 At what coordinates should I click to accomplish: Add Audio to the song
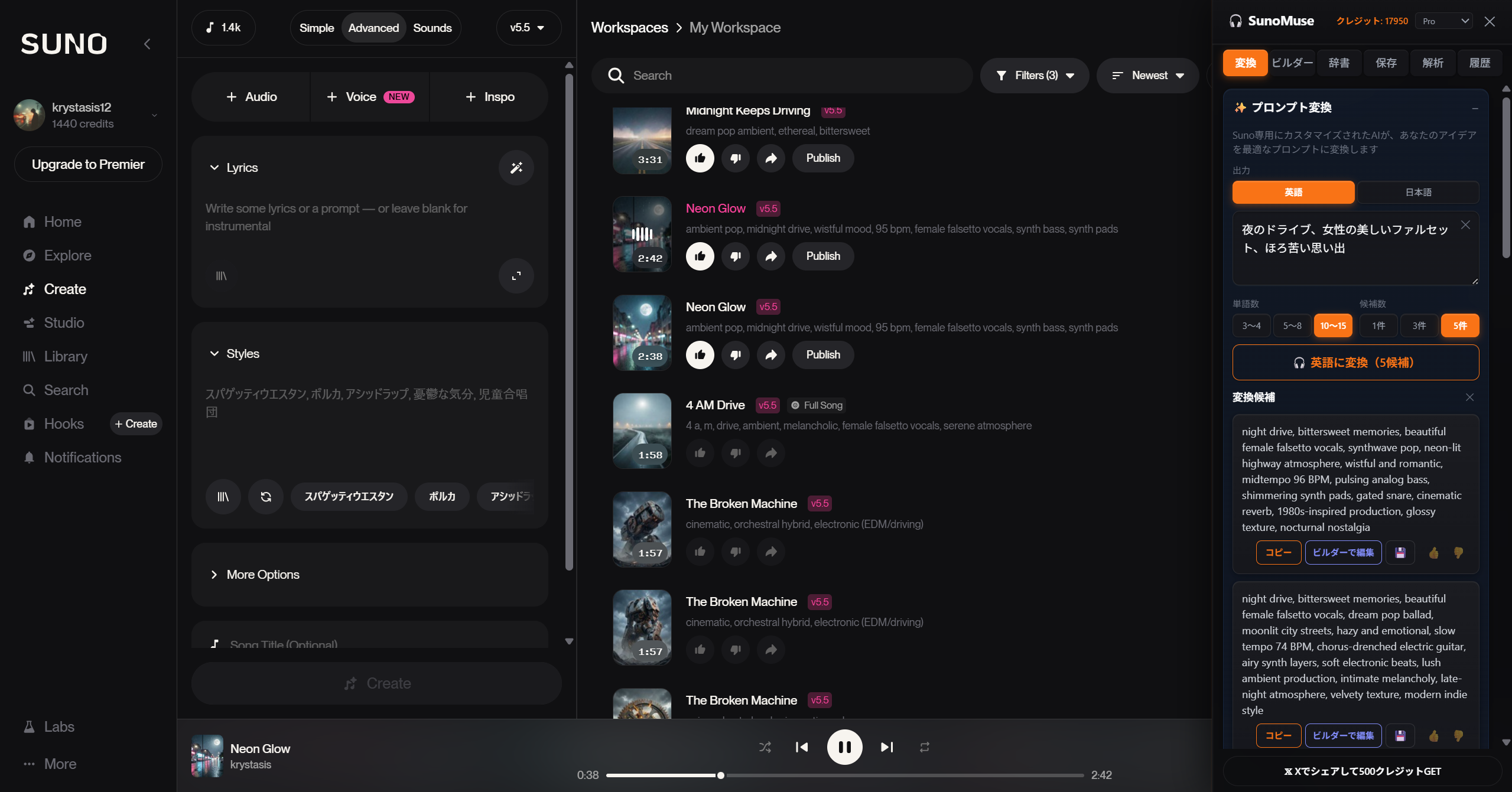pos(251,97)
